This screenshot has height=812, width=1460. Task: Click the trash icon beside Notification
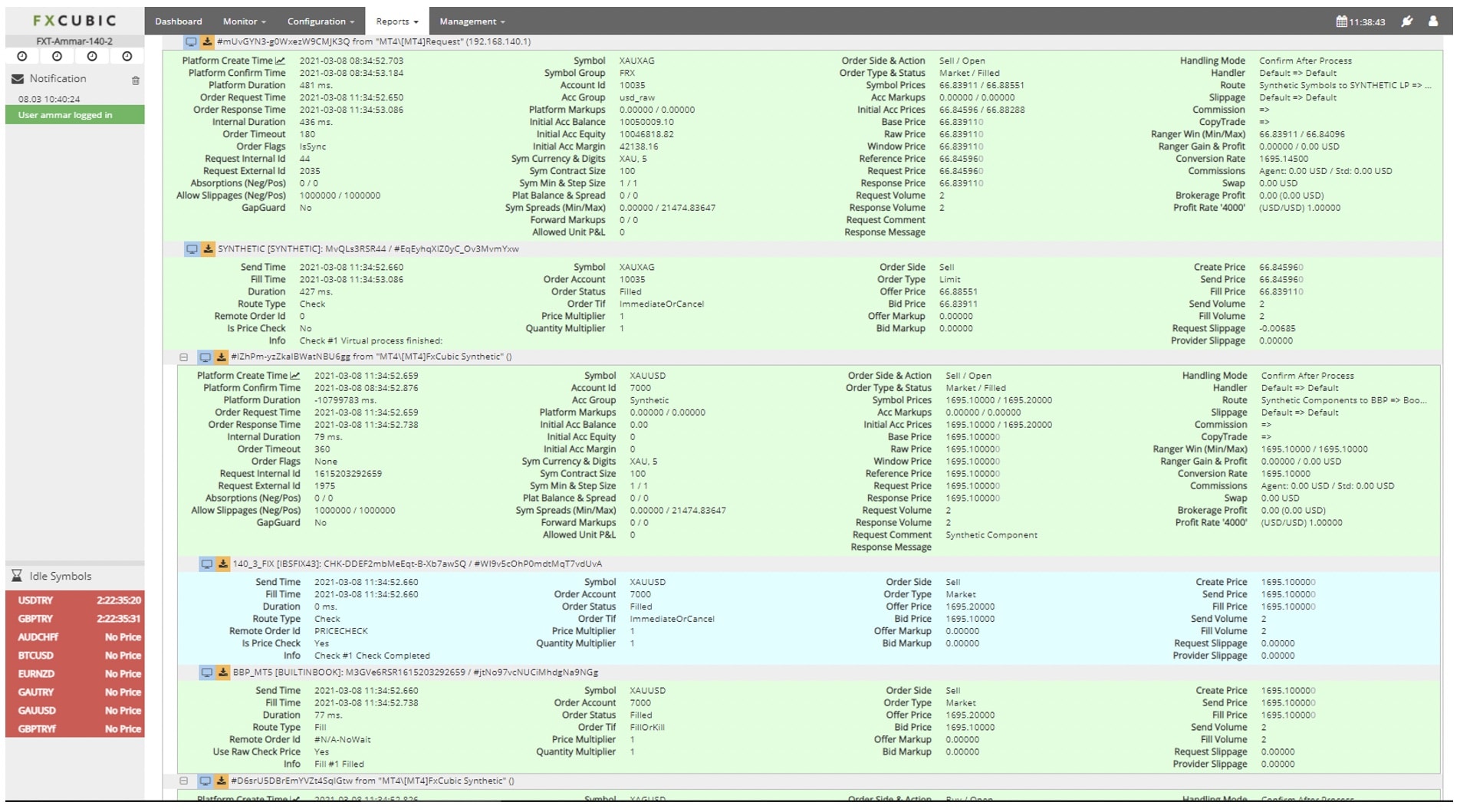tap(136, 80)
